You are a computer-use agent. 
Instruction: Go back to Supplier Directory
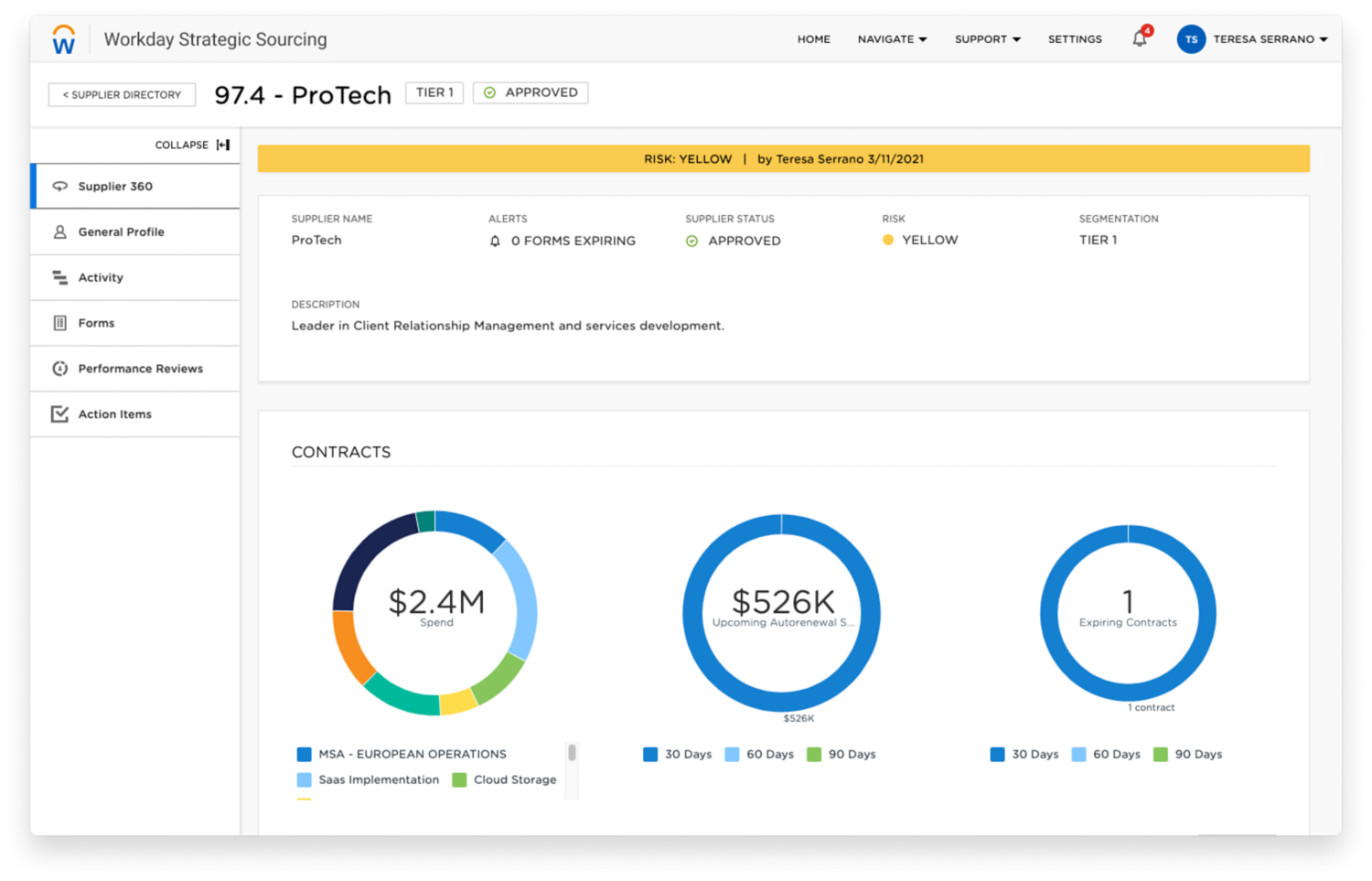[x=122, y=94]
